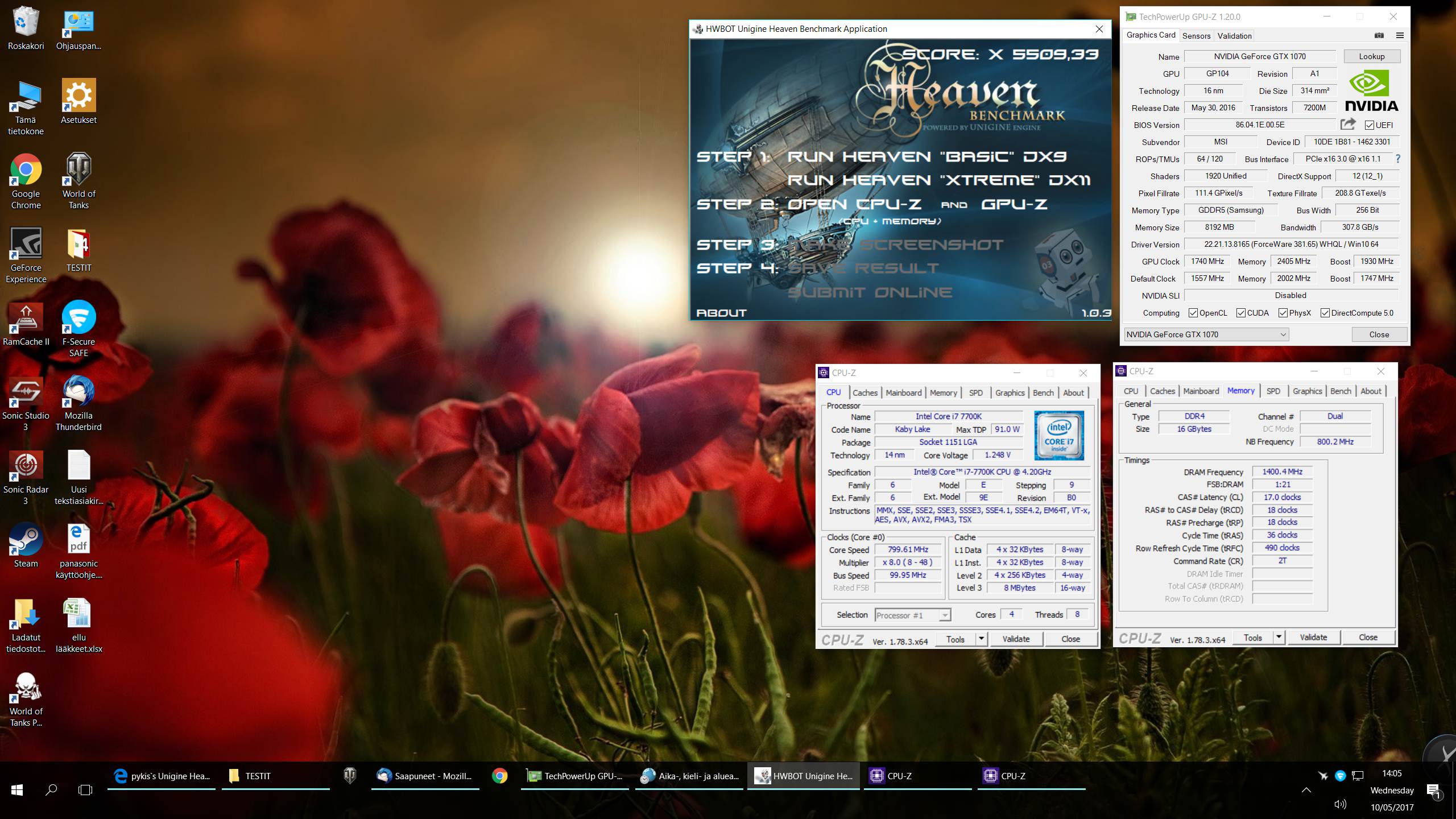Click Validate button in right CPU-Z
Screen dimensions: 1456x819
(x=1313, y=637)
